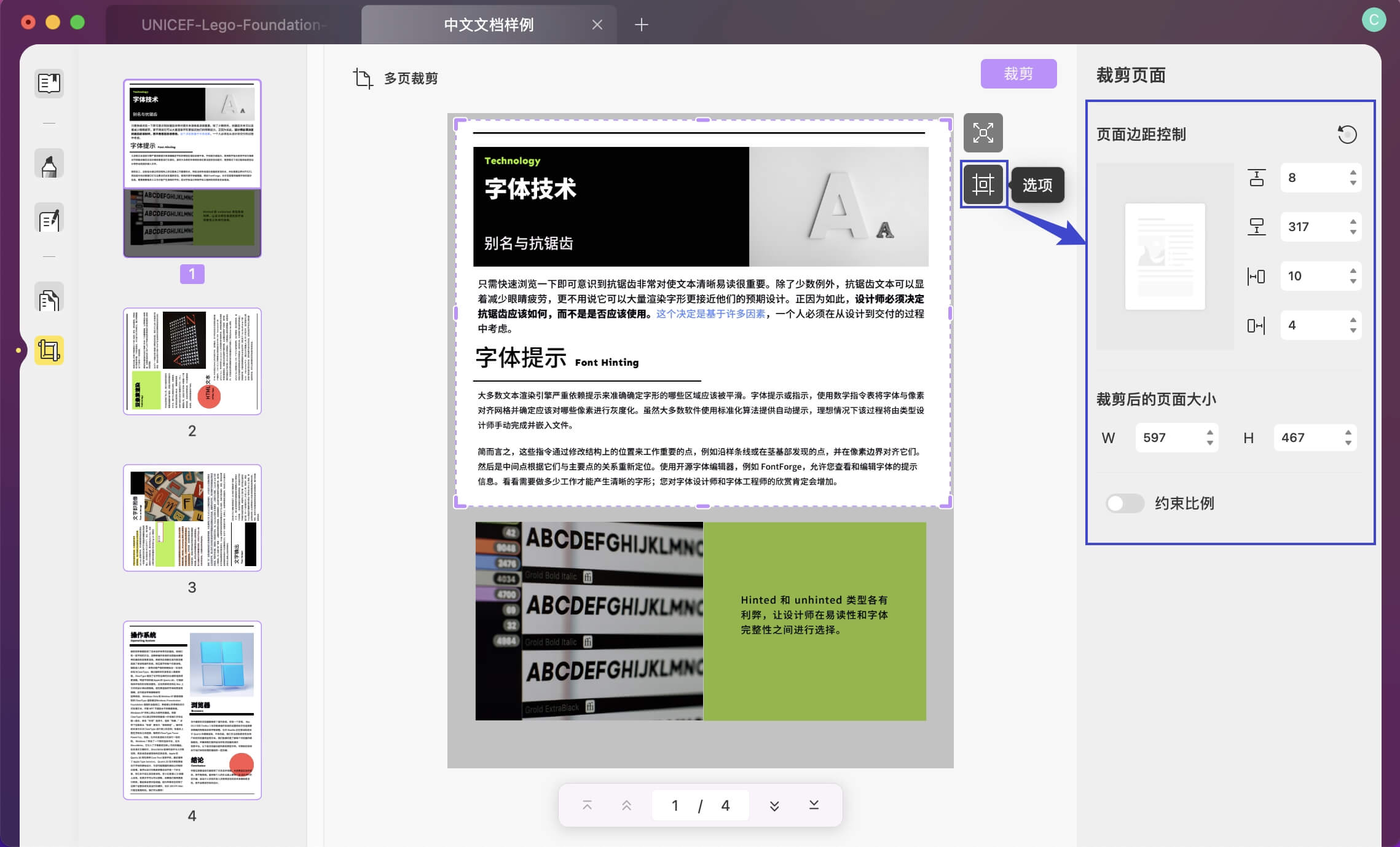Click the top margin icon
Screen dimensions: 1400x847
1256,178
